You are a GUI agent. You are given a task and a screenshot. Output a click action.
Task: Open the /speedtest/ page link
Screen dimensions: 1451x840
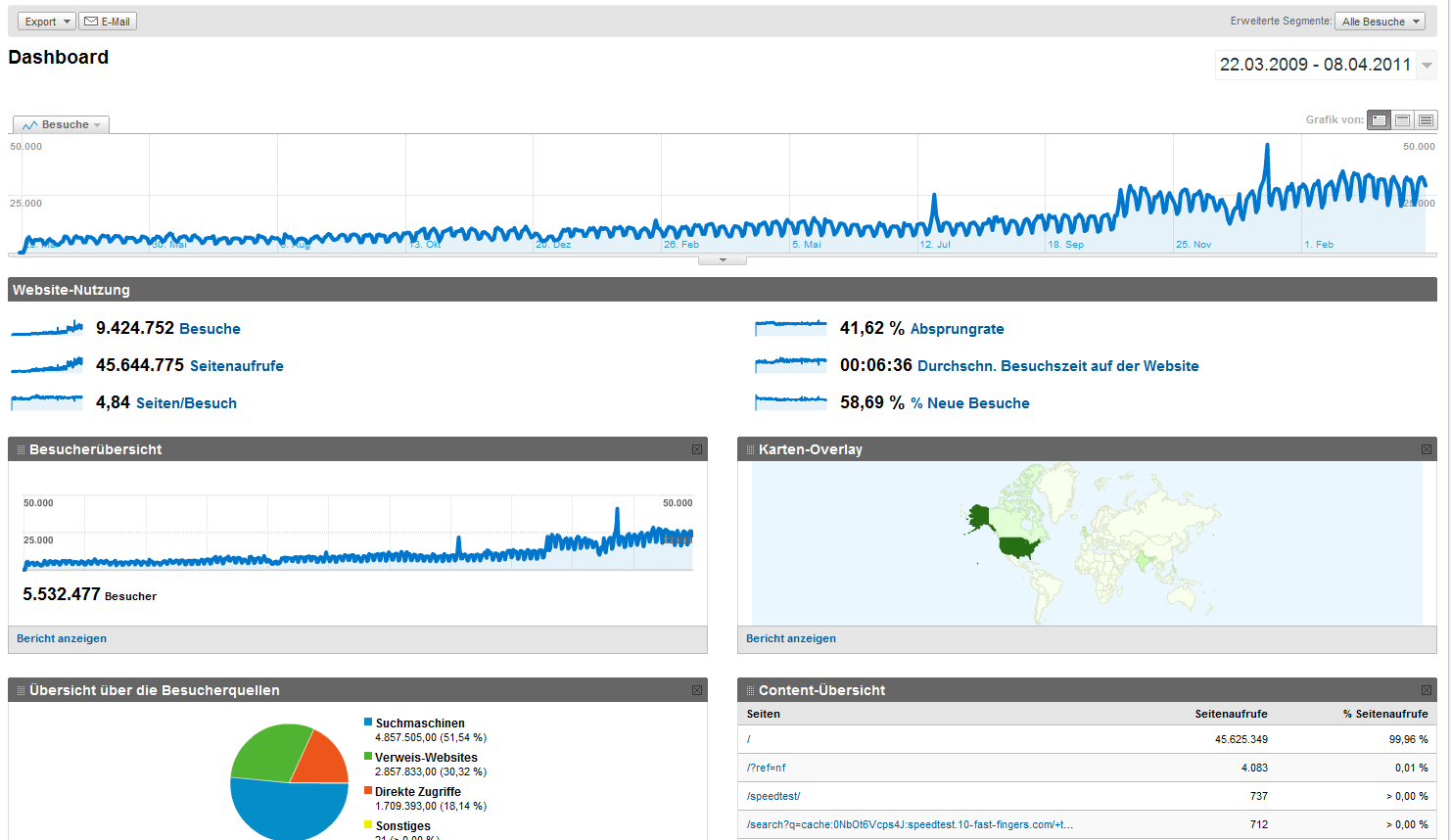pyautogui.click(x=773, y=796)
